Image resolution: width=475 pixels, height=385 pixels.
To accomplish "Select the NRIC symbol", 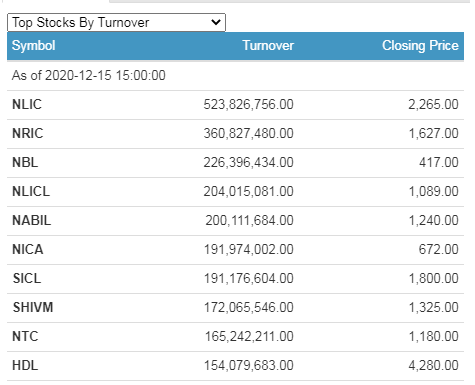I will pyautogui.click(x=28, y=133).
